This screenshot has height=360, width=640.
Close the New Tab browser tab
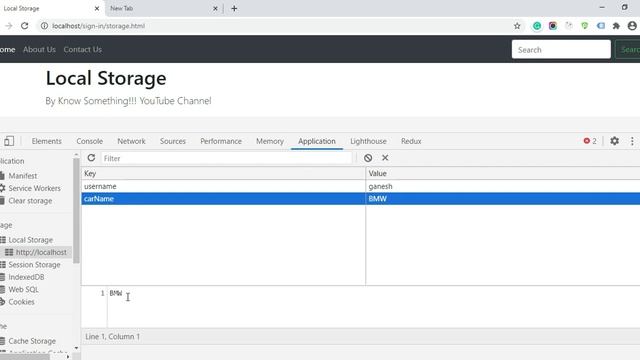tap(215, 8)
